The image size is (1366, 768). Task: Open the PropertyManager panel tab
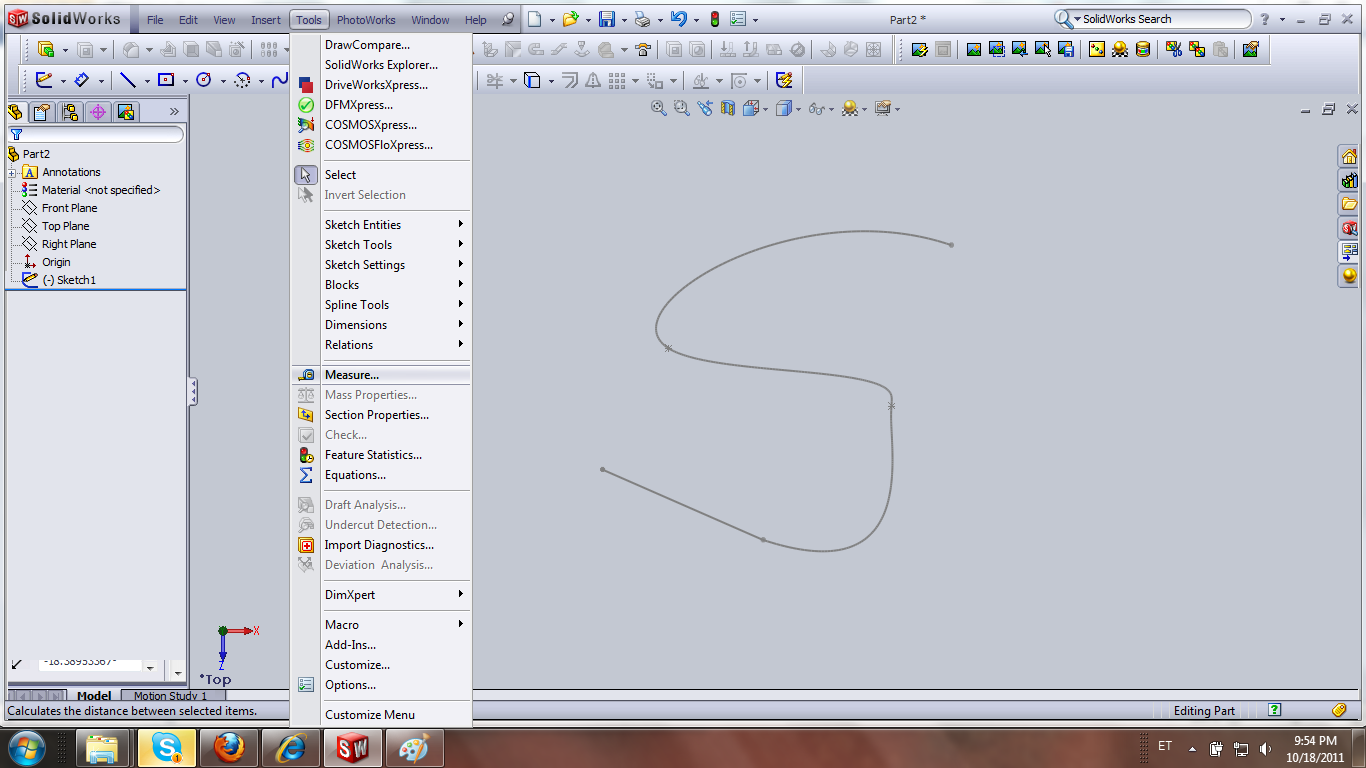[x=42, y=112]
